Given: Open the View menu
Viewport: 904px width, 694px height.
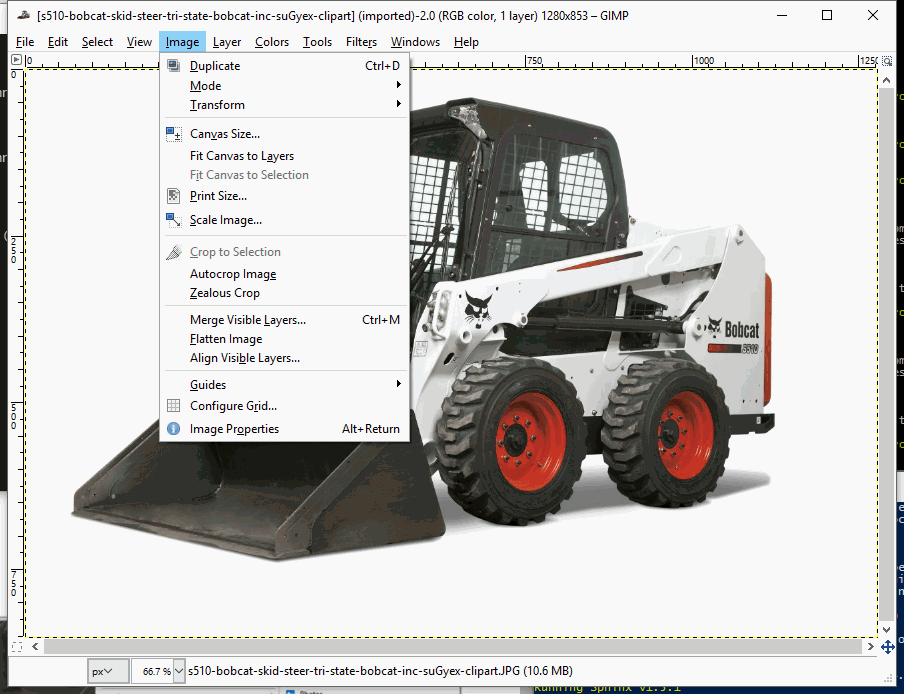Looking at the screenshot, I should coord(139,42).
